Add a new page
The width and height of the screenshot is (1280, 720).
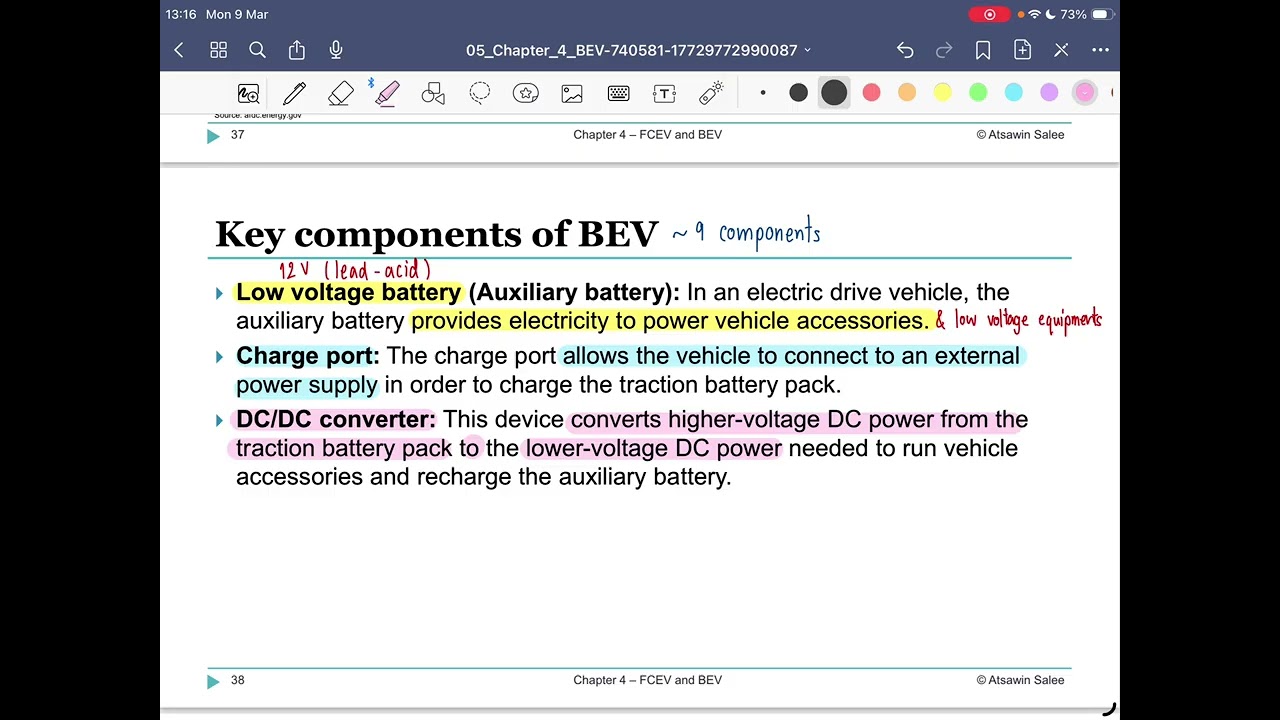tap(1022, 50)
